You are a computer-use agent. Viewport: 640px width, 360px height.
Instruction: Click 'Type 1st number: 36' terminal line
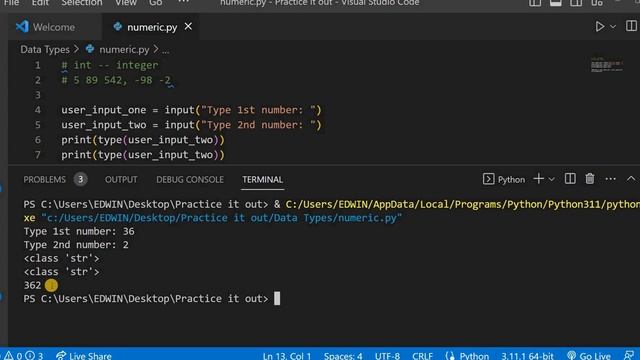click(79, 231)
